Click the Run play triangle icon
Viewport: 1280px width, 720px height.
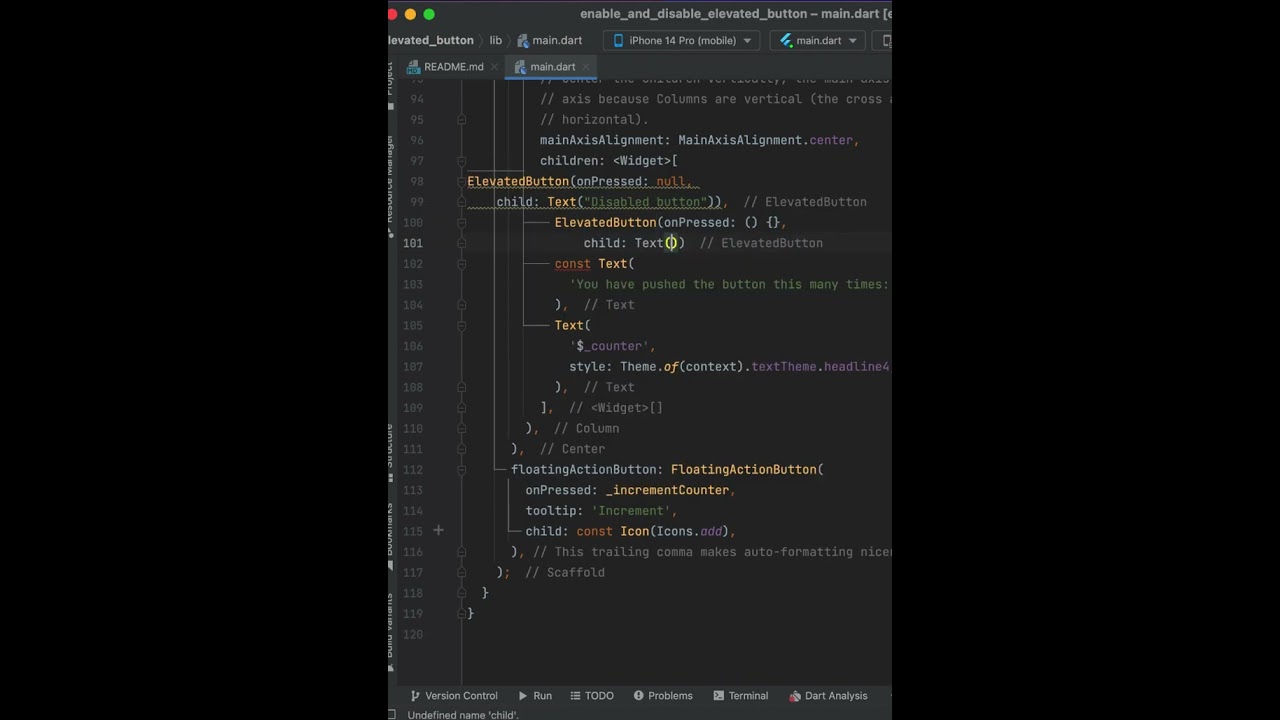522,696
